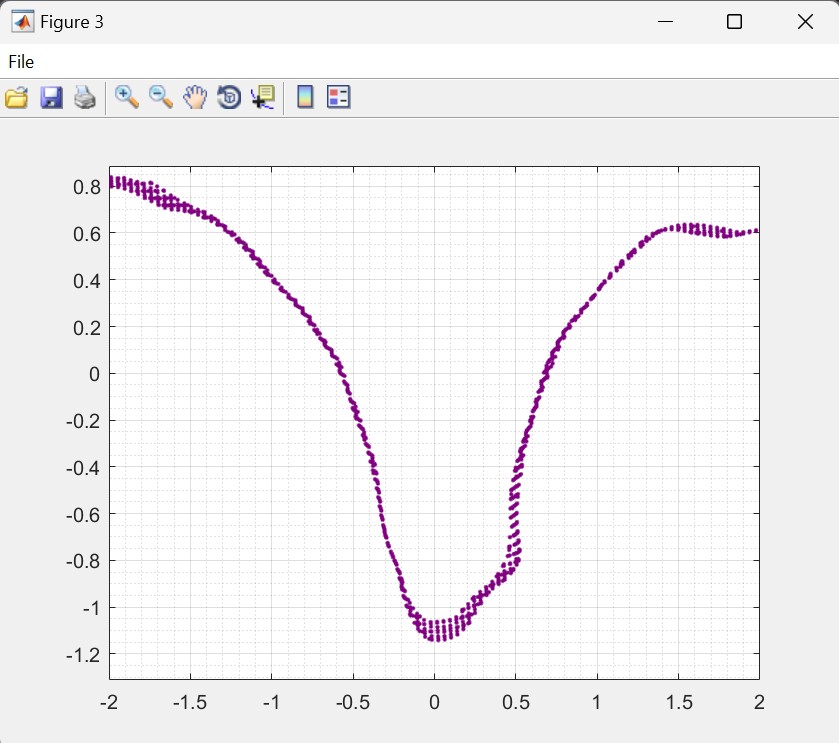Save the figure with the floppy disk icon

pos(51,97)
